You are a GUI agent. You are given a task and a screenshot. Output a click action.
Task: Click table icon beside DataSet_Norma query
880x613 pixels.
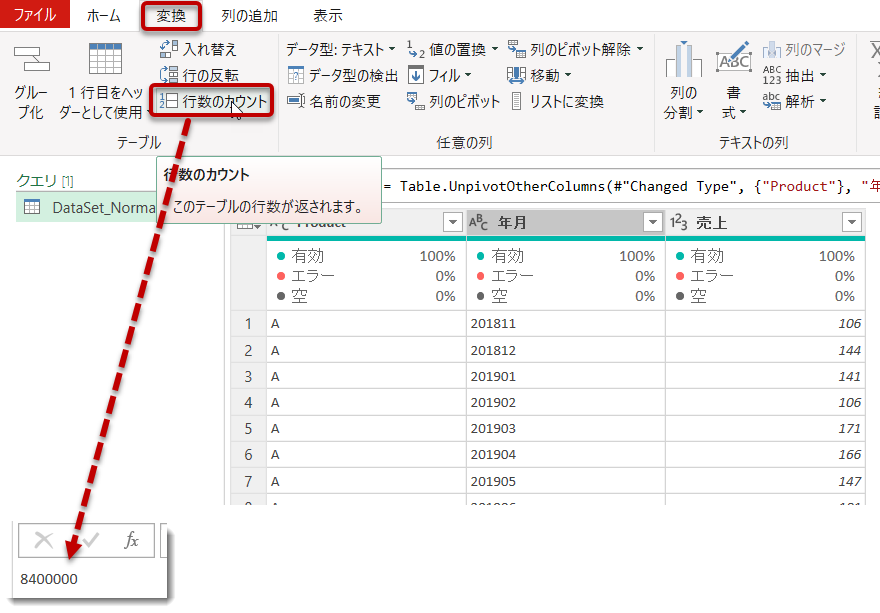click(32, 207)
